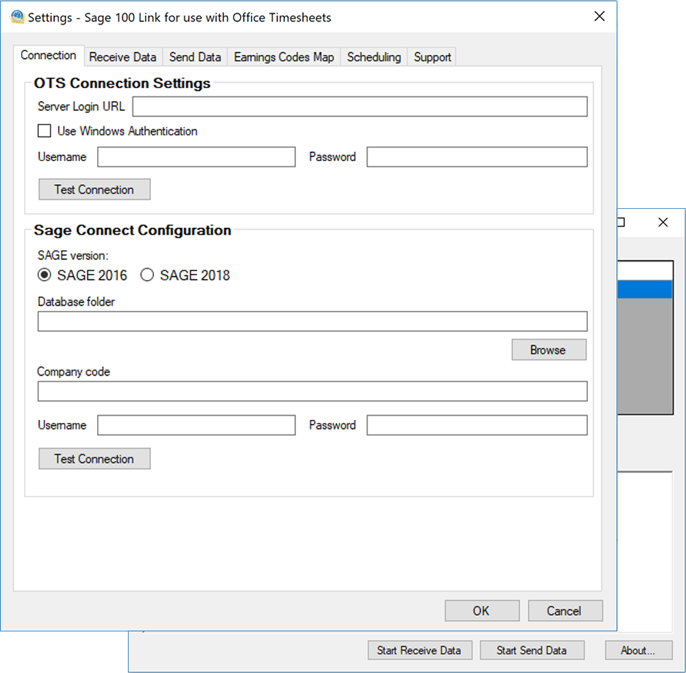The width and height of the screenshot is (686, 673).
Task: Browse for the database folder
Action: (x=548, y=350)
